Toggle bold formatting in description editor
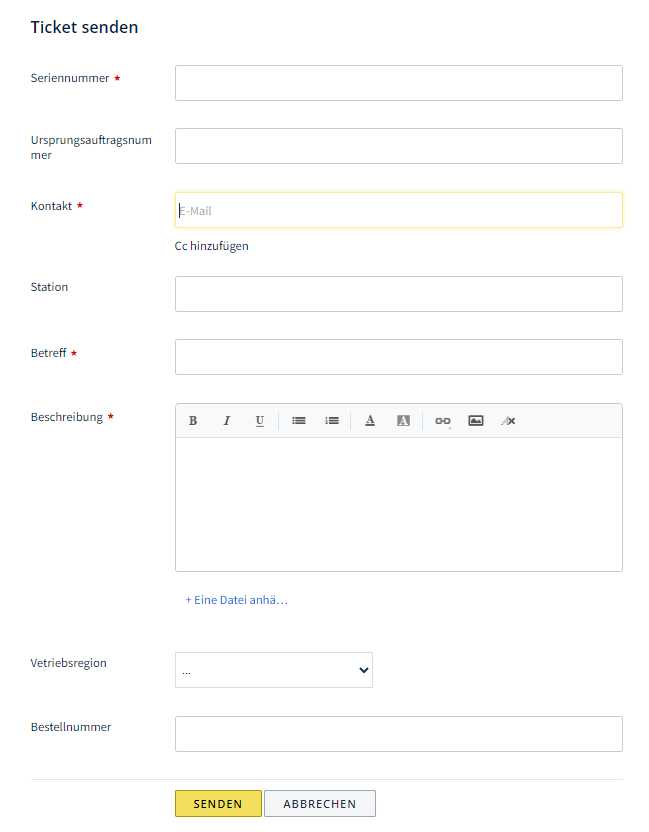Screen dimensions: 649x832 (193, 421)
